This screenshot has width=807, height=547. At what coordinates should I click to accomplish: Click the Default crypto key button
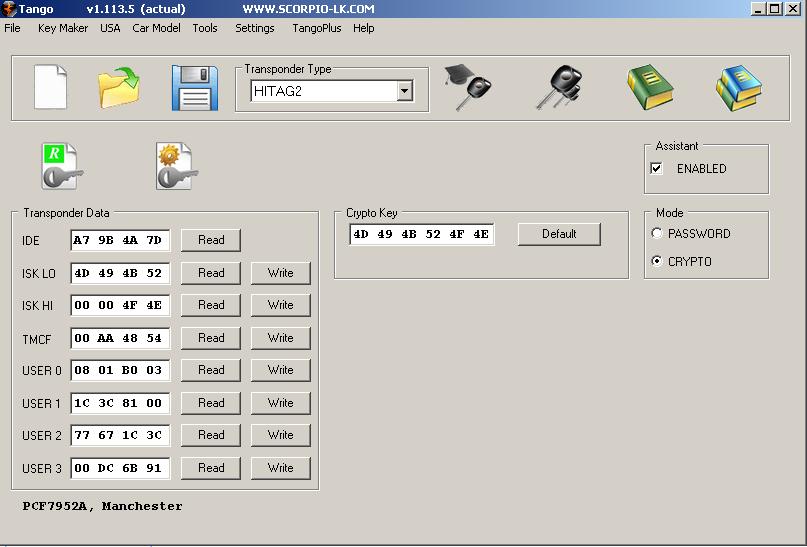559,234
